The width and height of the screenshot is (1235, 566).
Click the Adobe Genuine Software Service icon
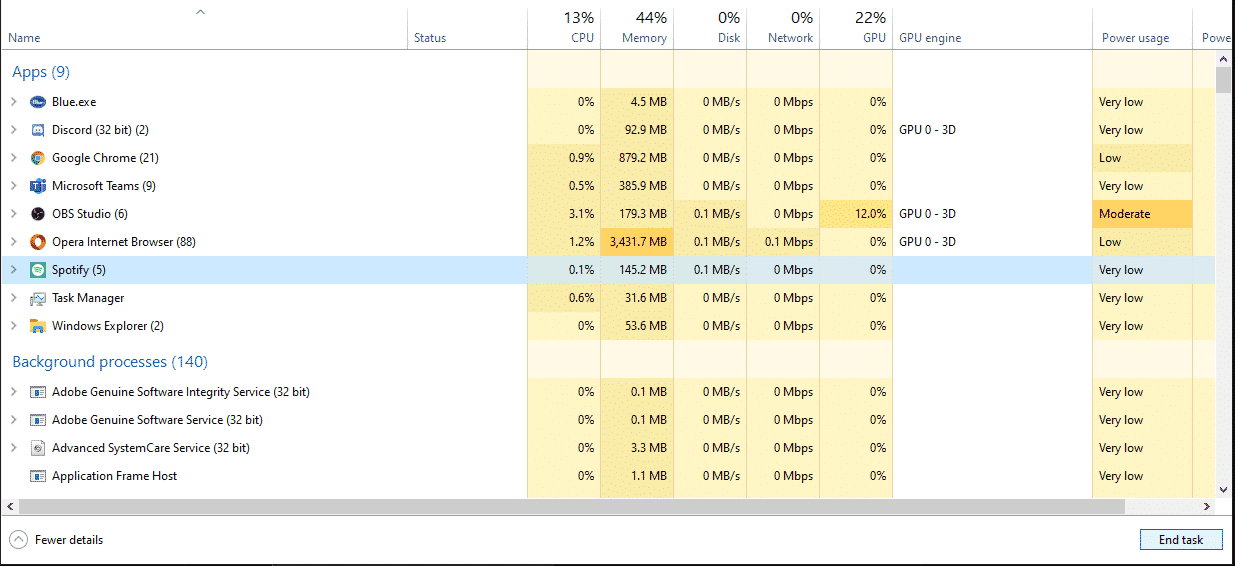38,420
